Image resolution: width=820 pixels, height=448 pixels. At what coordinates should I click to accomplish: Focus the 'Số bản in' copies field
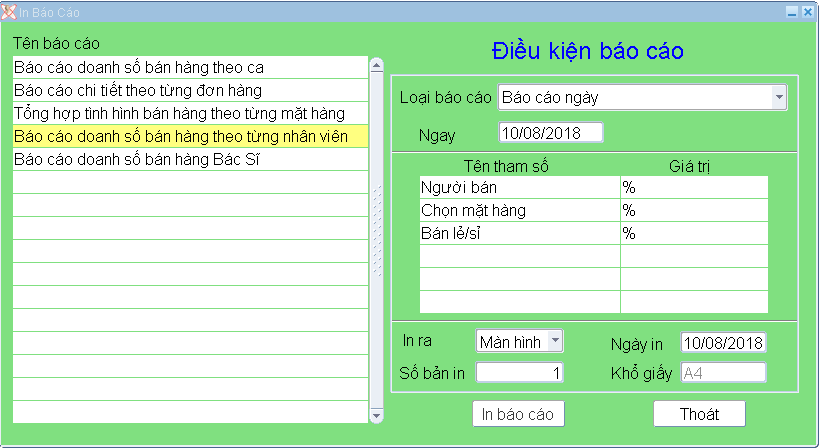tap(519, 373)
